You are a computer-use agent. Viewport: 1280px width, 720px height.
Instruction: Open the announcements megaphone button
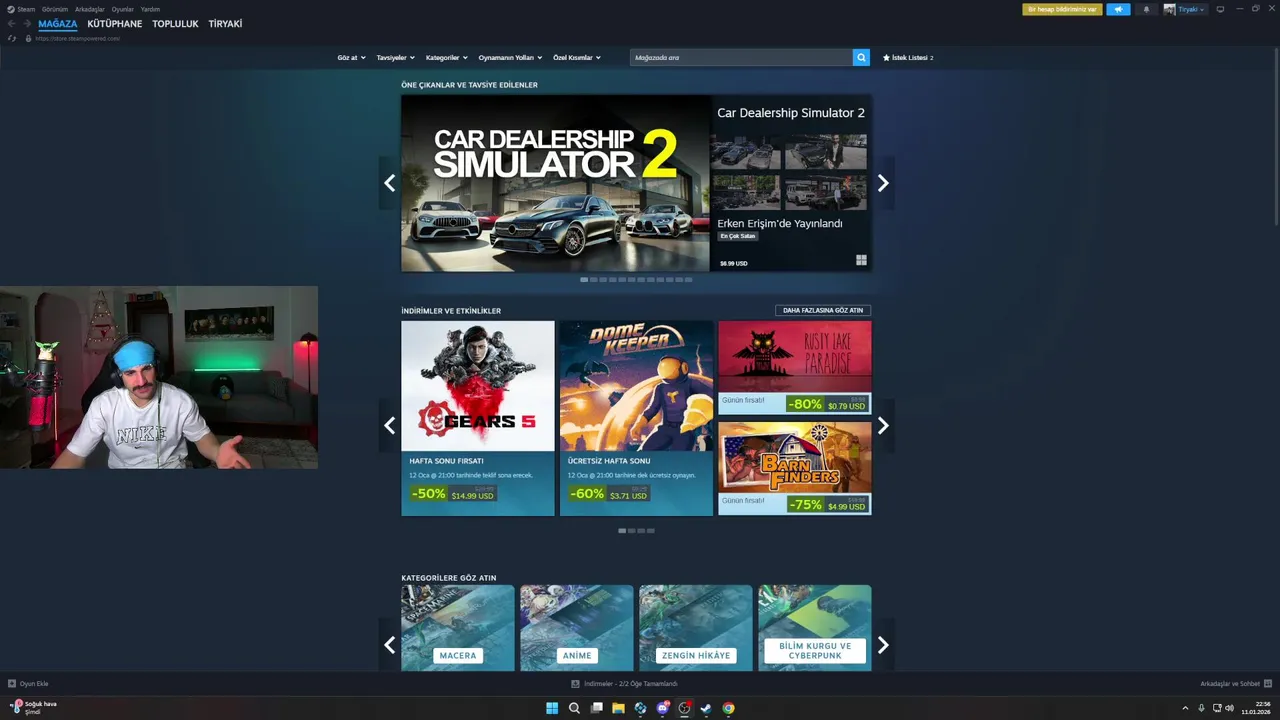pos(1118,9)
